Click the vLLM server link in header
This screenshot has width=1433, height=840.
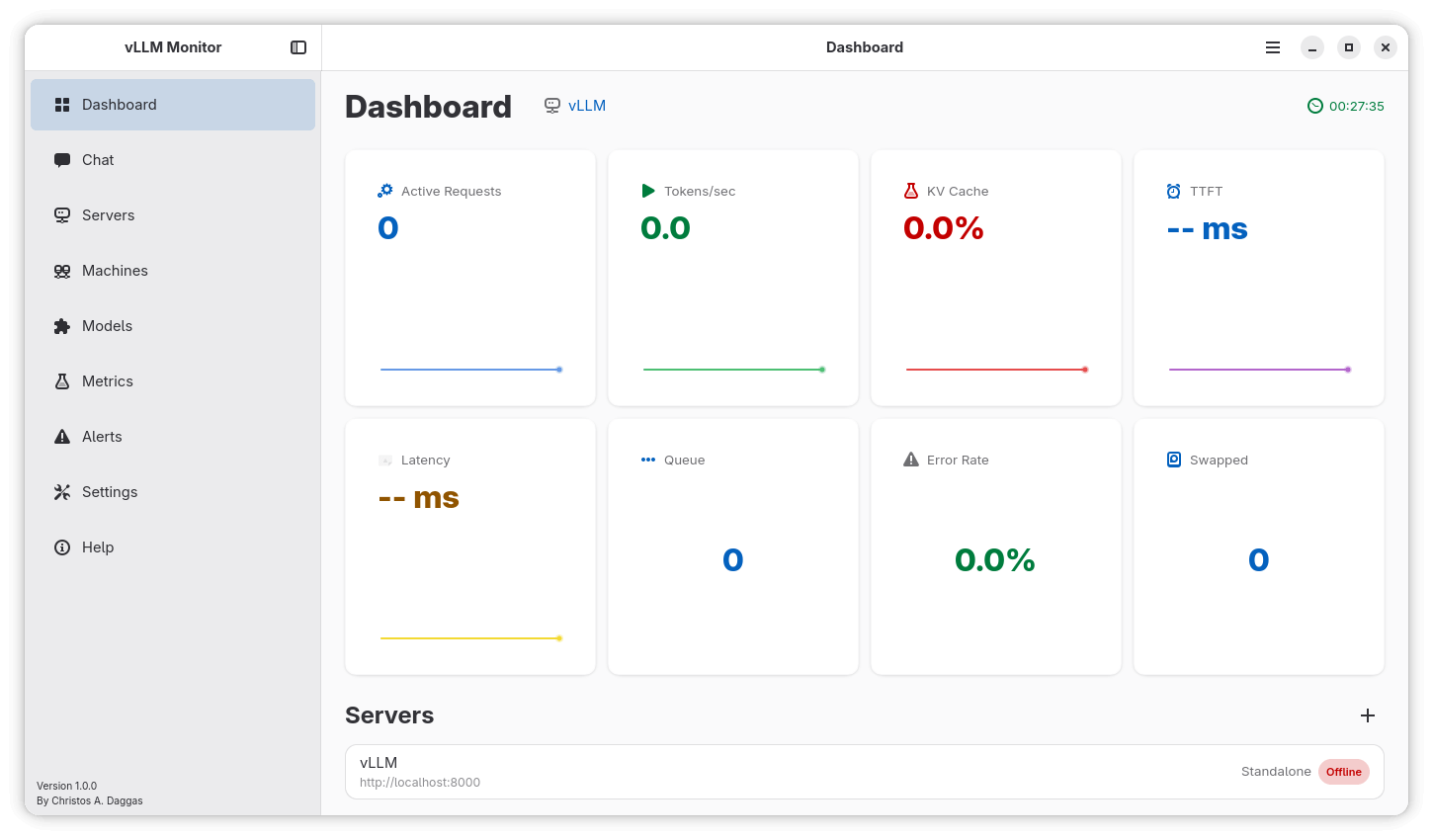click(x=586, y=106)
